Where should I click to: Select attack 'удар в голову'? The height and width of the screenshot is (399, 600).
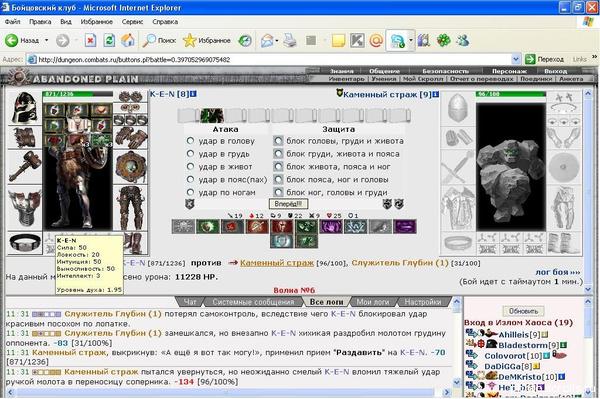tap(190, 141)
